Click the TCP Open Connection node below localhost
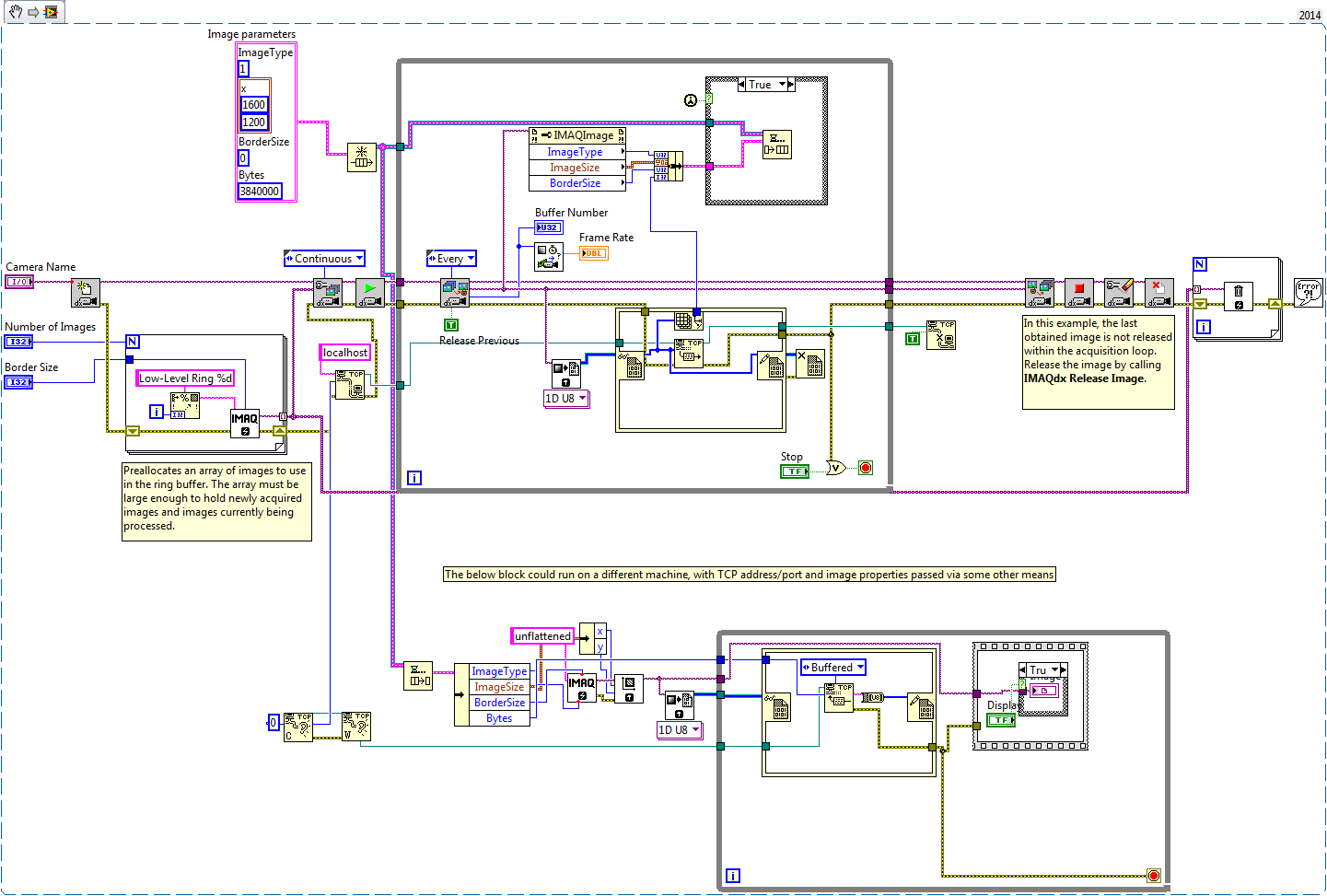Image resolution: width=1327 pixels, height=896 pixels. tap(350, 385)
